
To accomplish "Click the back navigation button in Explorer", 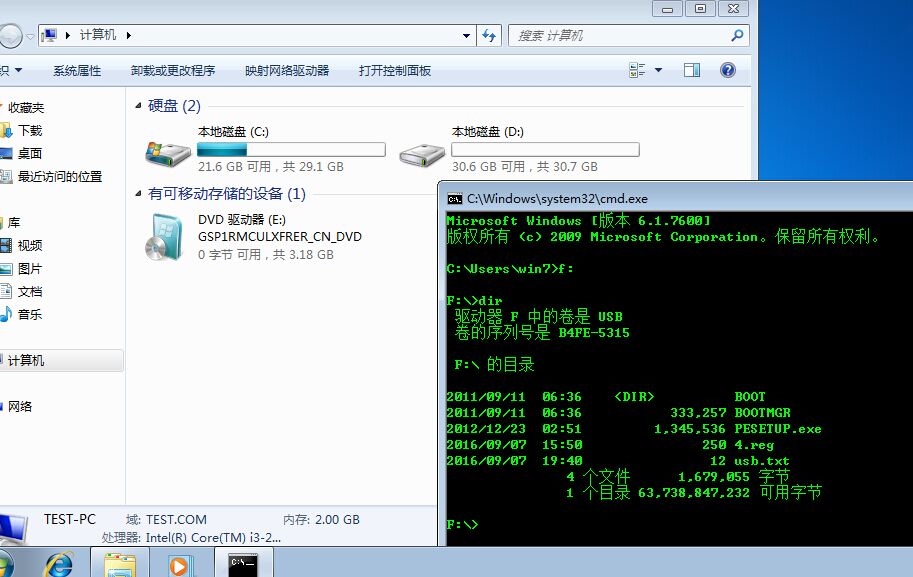I will [9, 36].
